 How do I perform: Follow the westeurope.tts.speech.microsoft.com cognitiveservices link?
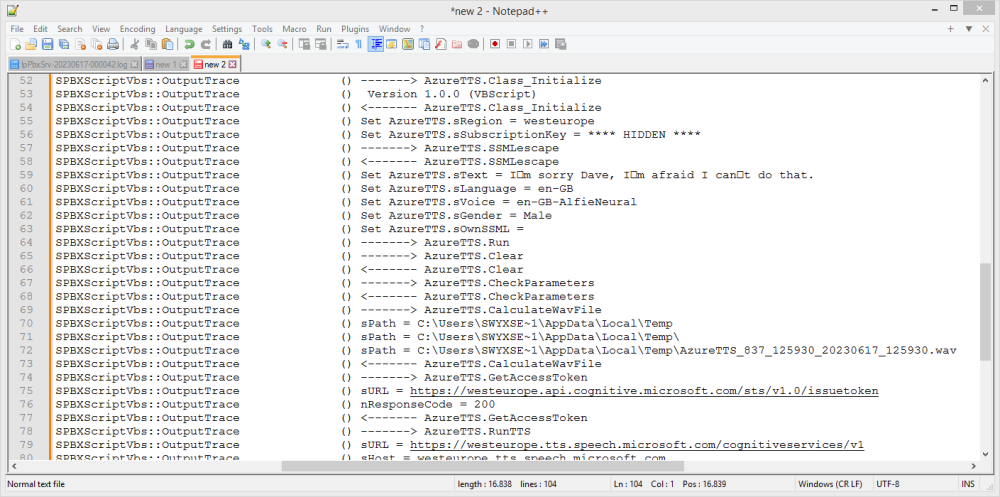point(636,444)
